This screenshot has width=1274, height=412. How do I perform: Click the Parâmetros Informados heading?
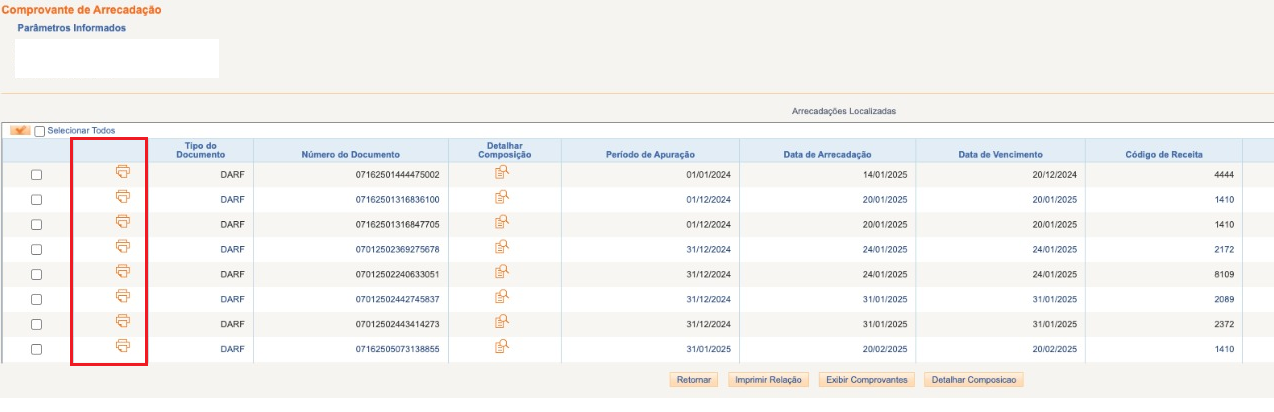[72, 28]
